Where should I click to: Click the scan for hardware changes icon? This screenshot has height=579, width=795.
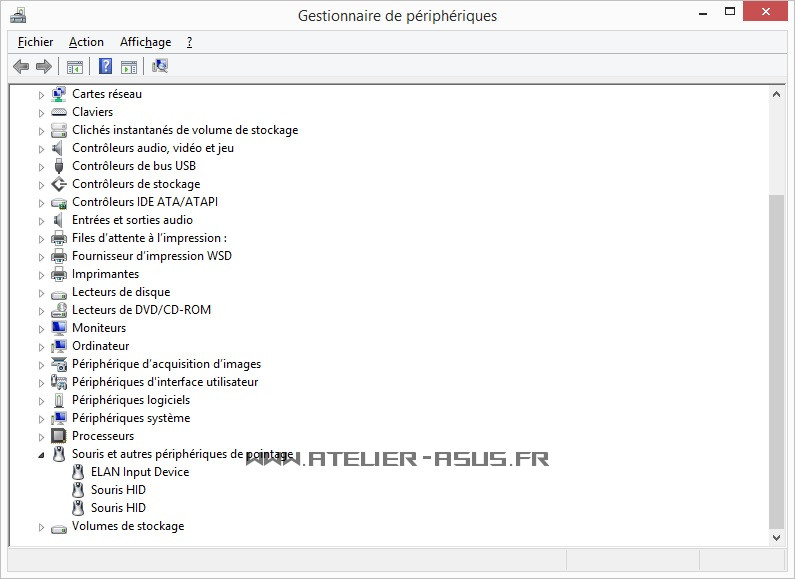pyautogui.click(x=160, y=67)
